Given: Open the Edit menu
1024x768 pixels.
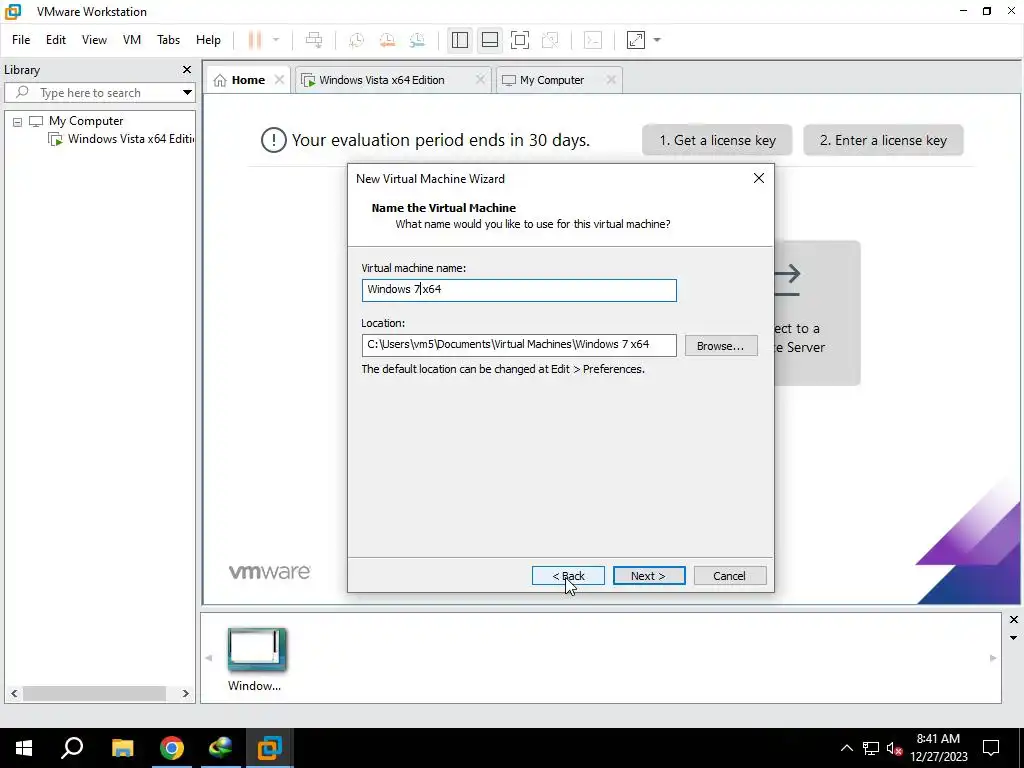Looking at the screenshot, I should point(56,40).
